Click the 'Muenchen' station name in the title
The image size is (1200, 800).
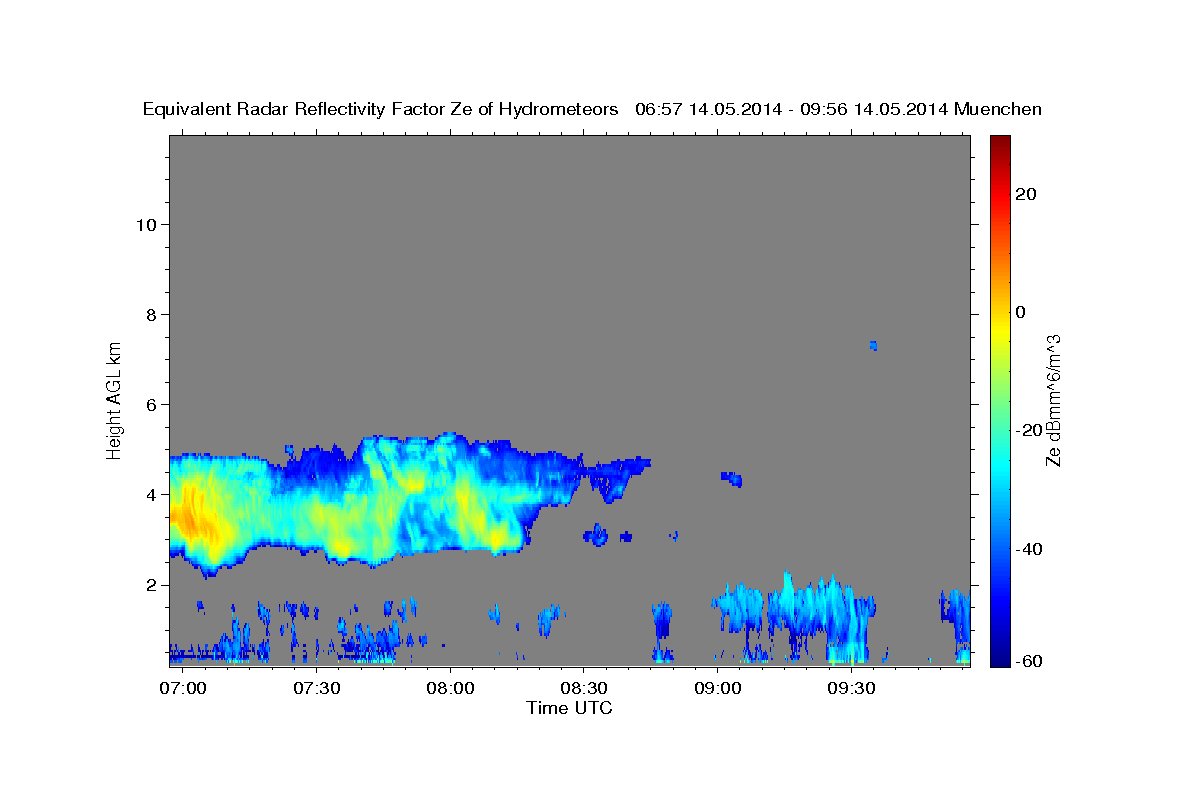tap(998, 110)
